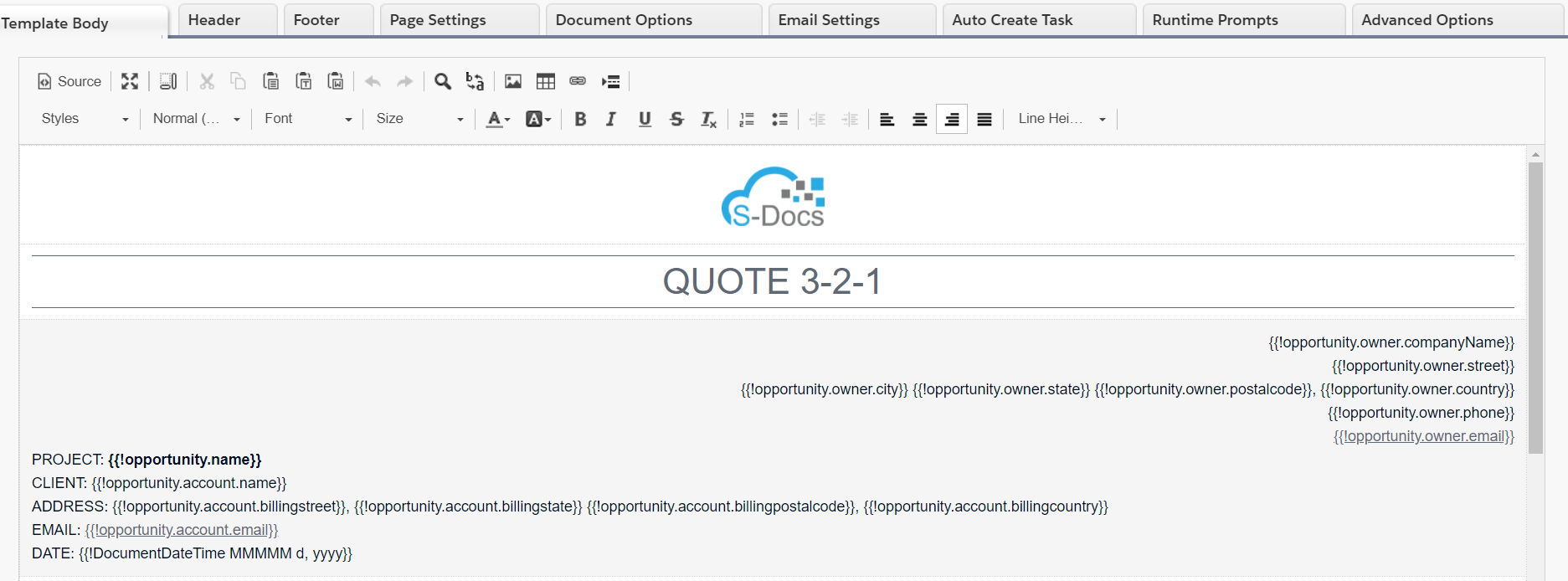
Task: Toggle Underline formatting
Action: point(645,119)
